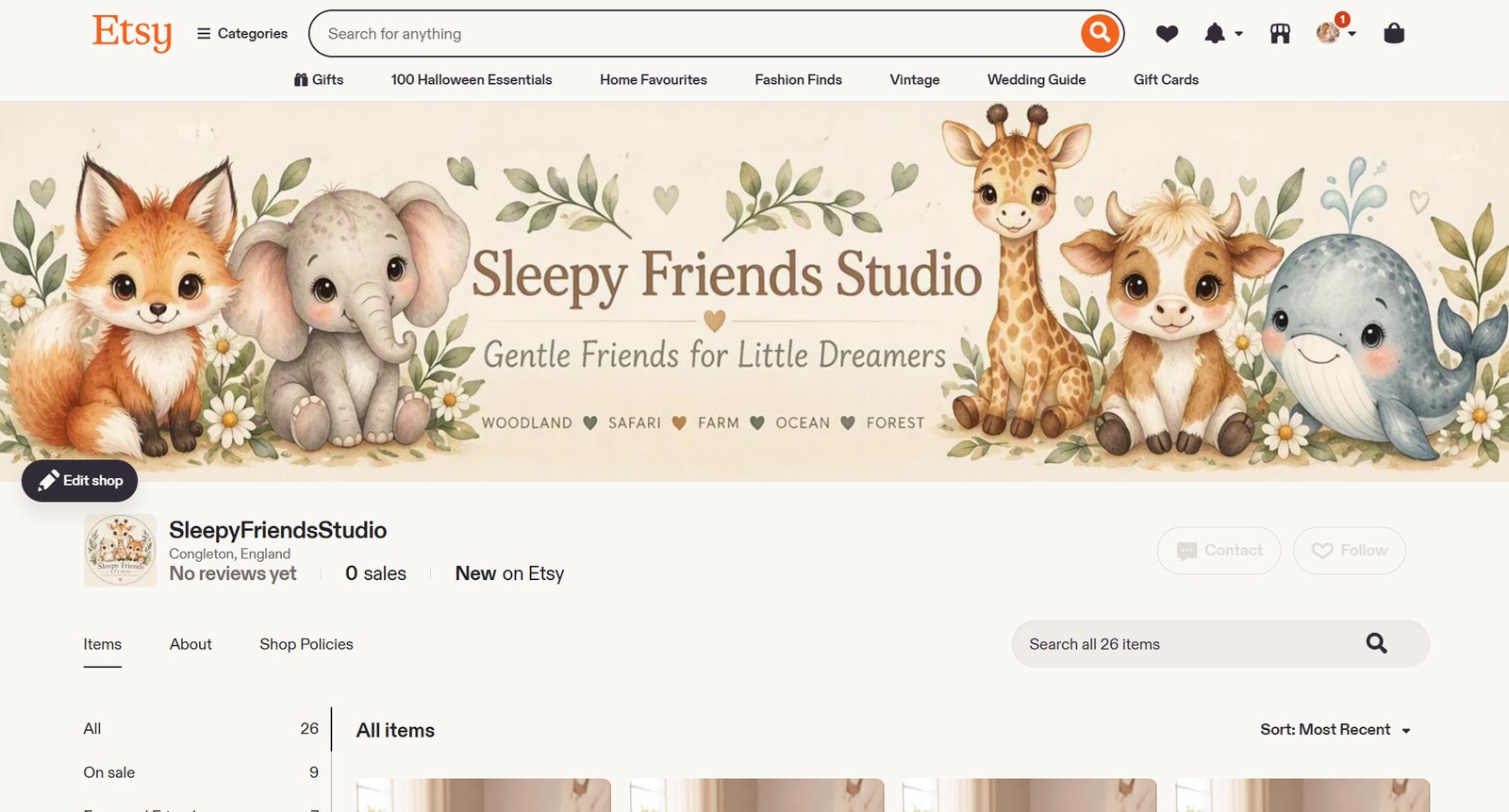The image size is (1509, 812).
Task: Open the shopping basket icon
Action: 1394,34
